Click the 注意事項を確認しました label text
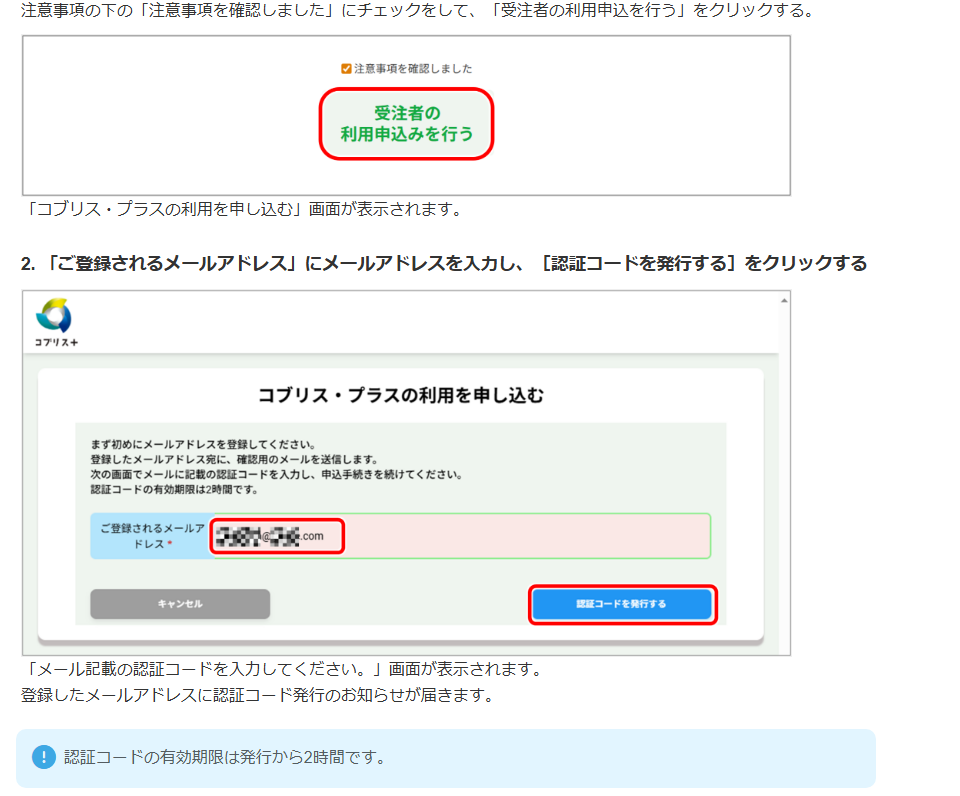This screenshot has height=796, width=960. [413, 69]
